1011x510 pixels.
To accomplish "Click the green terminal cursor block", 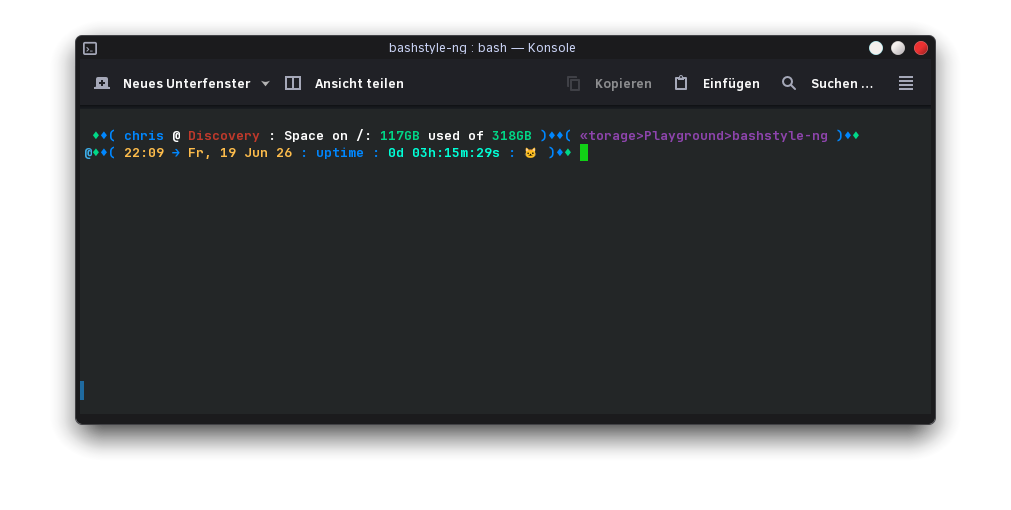I will pos(584,153).
